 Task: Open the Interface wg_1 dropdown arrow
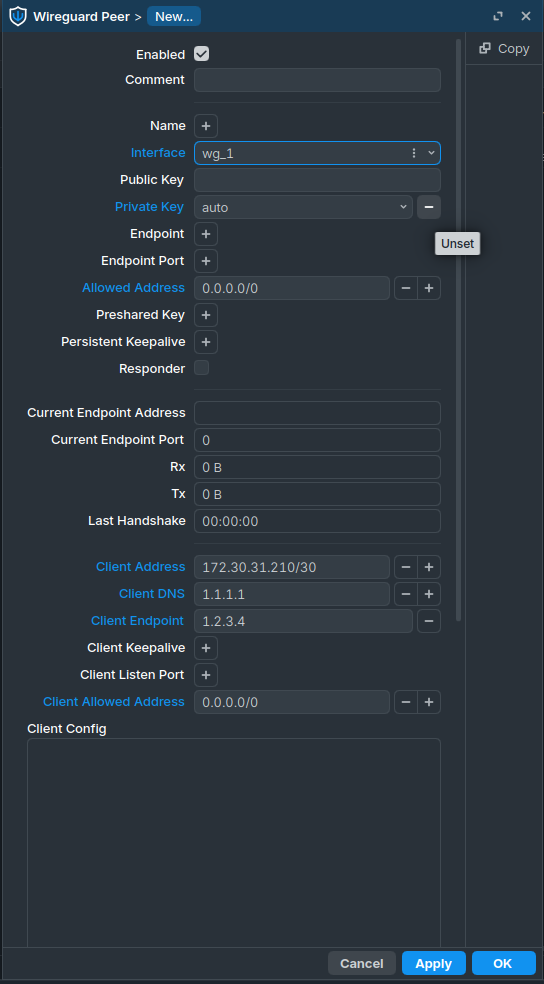pyautogui.click(x=431, y=153)
